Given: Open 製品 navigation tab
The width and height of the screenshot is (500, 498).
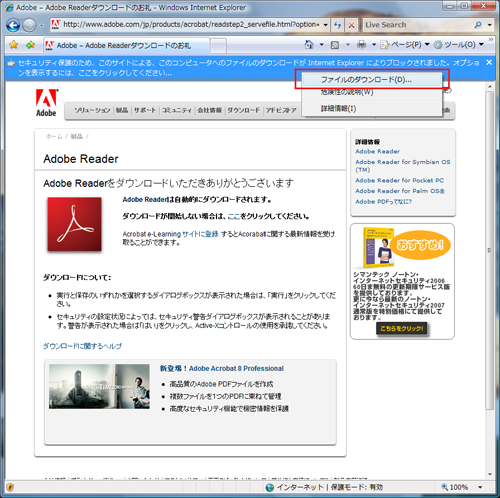Looking at the screenshot, I should (122, 110).
